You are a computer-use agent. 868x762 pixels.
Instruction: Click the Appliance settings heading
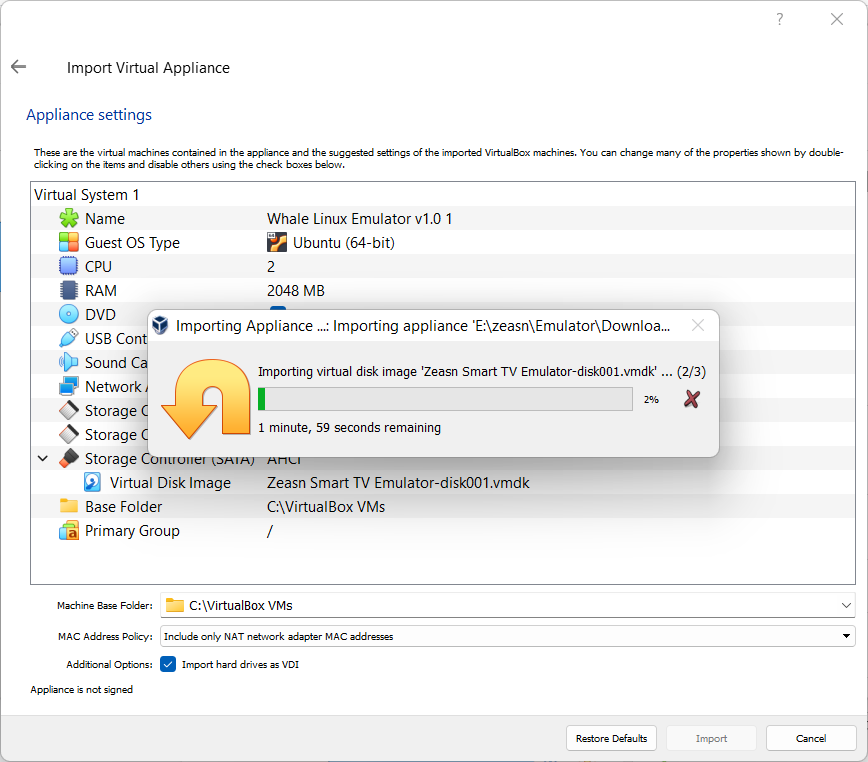click(x=89, y=115)
